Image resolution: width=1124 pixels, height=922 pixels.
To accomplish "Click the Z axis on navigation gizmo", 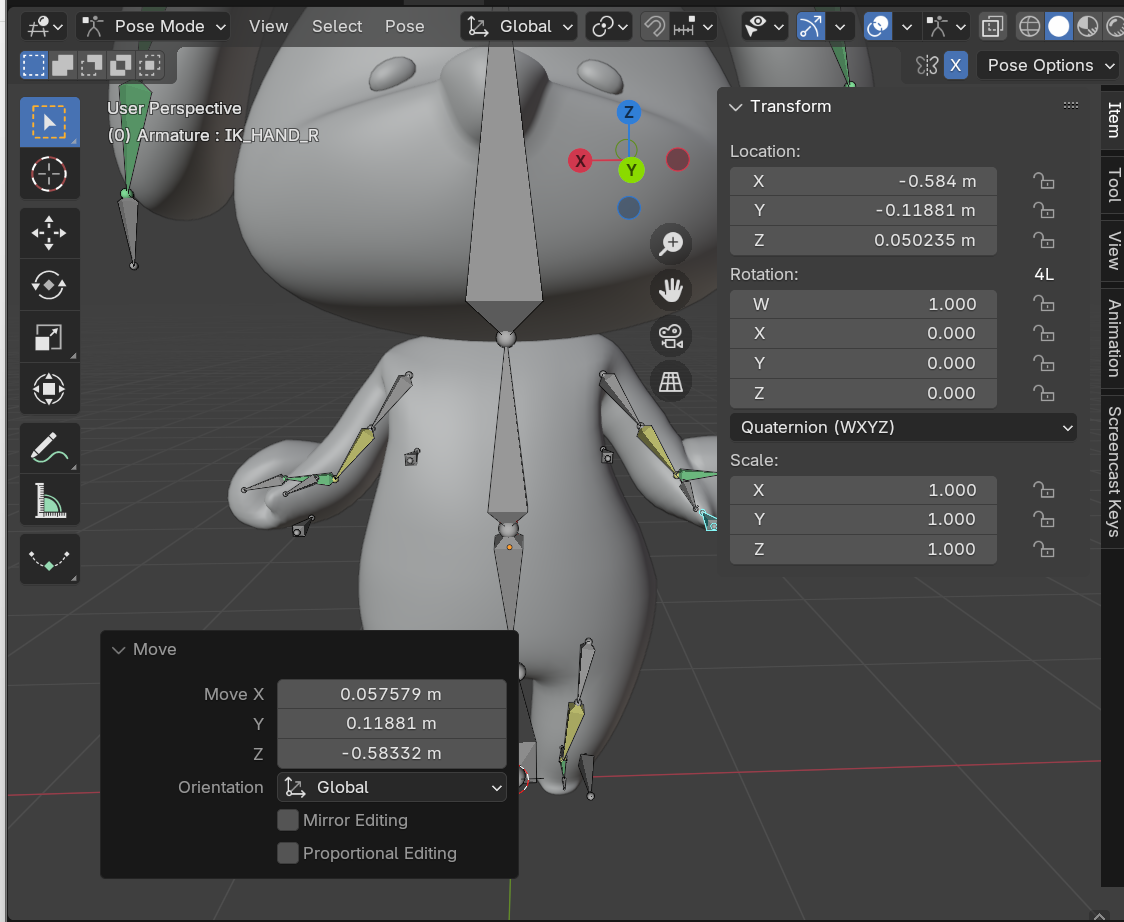I will tap(629, 112).
